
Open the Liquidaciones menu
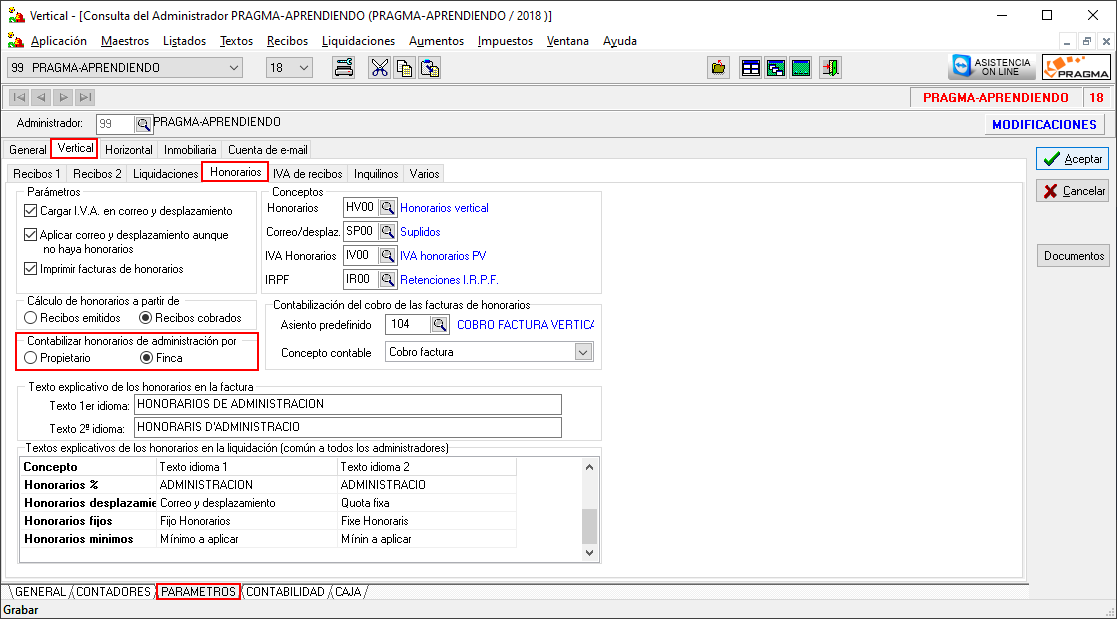click(x=358, y=41)
